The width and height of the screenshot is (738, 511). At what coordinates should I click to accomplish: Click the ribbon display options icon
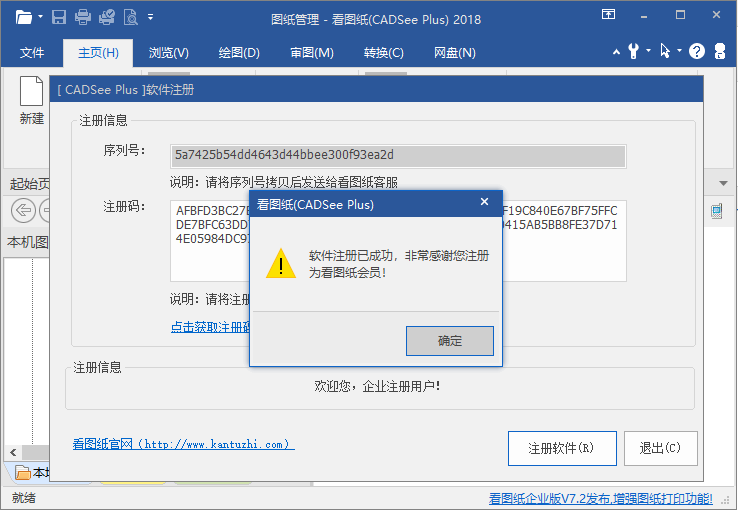[x=608, y=15]
